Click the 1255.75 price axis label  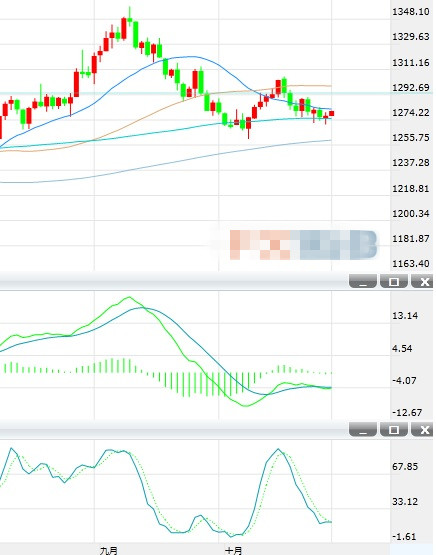click(x=411, y=138)
